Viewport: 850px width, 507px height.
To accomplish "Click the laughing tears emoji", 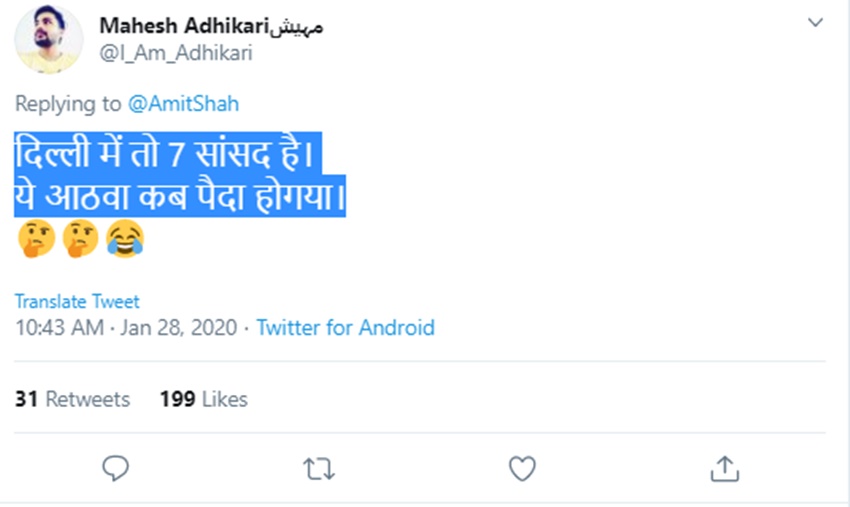I will [x=125, y=239].
